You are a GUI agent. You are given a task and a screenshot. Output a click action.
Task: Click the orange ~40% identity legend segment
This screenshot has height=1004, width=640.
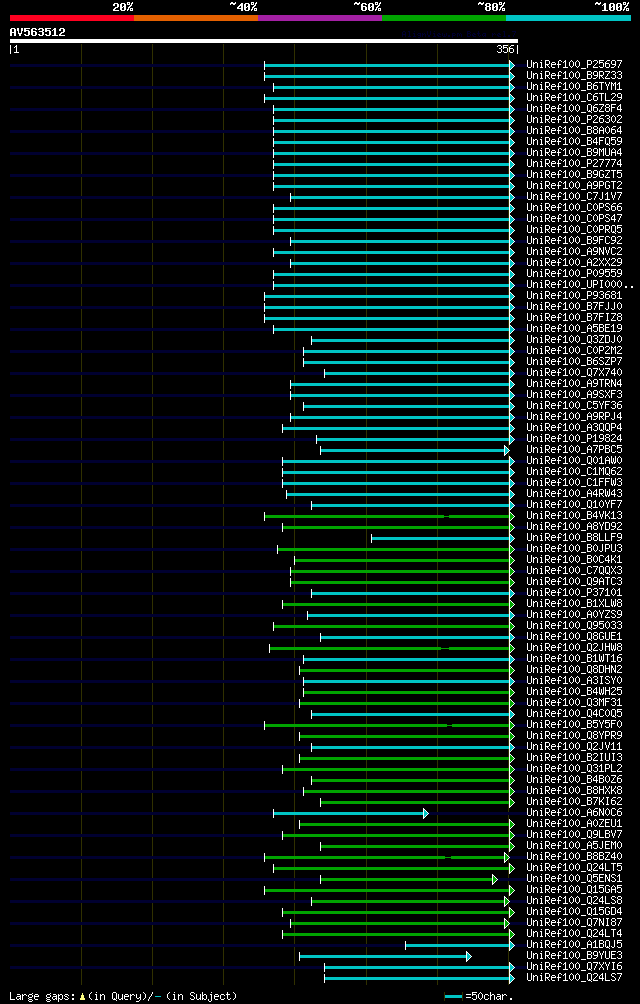[x=196, y=18]
